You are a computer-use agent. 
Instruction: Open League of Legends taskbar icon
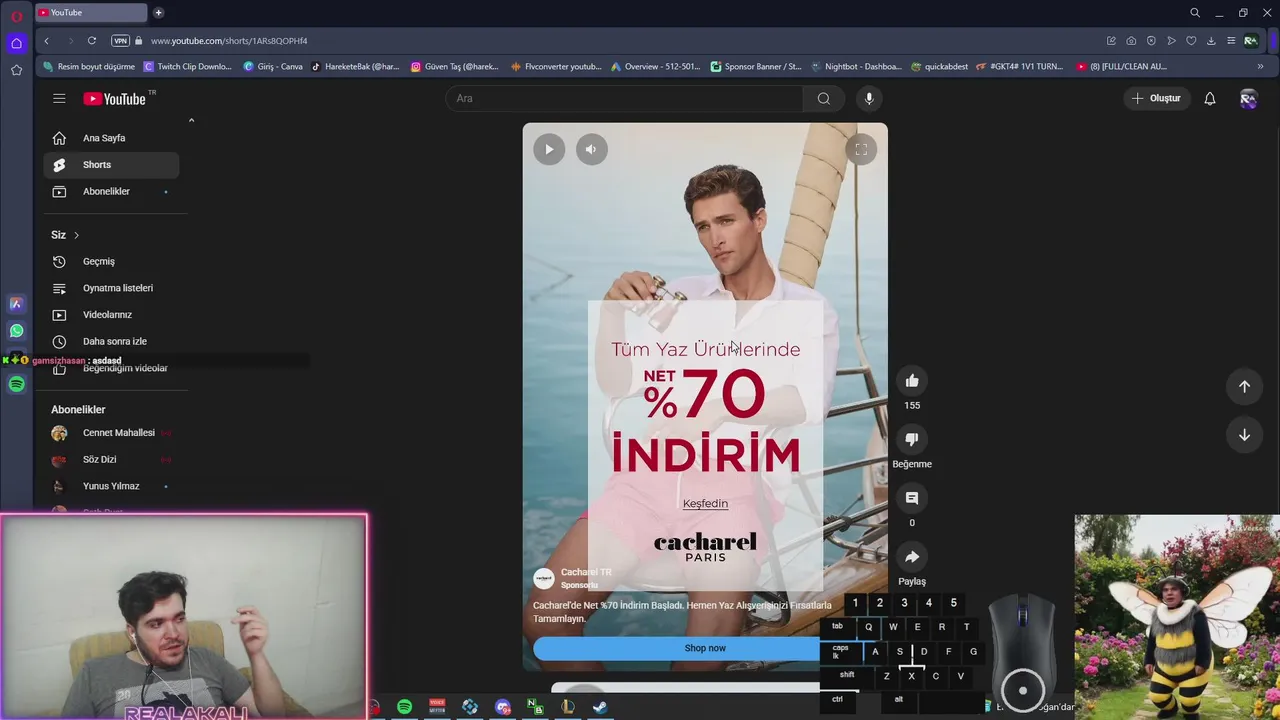coord(567,707)
